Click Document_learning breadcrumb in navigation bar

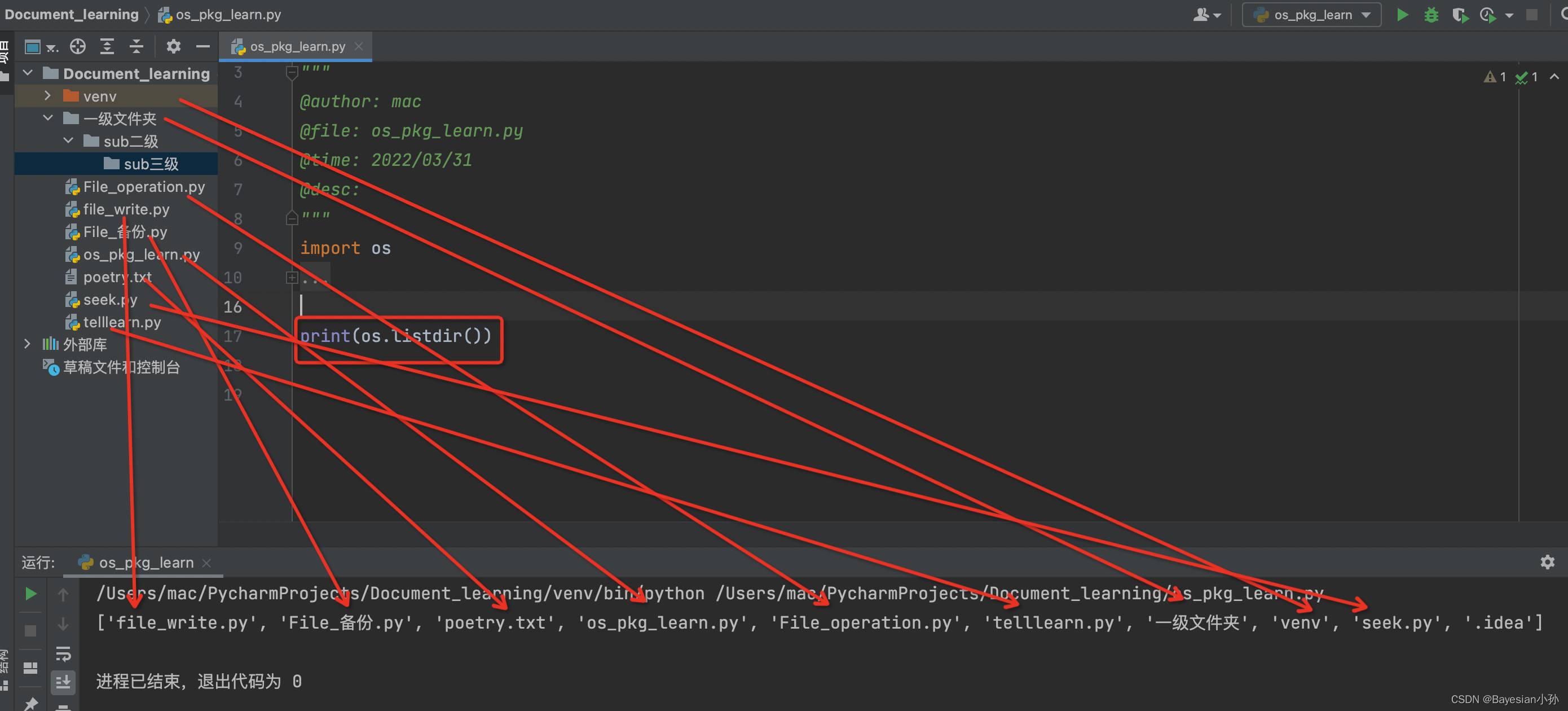pos(71,15)
